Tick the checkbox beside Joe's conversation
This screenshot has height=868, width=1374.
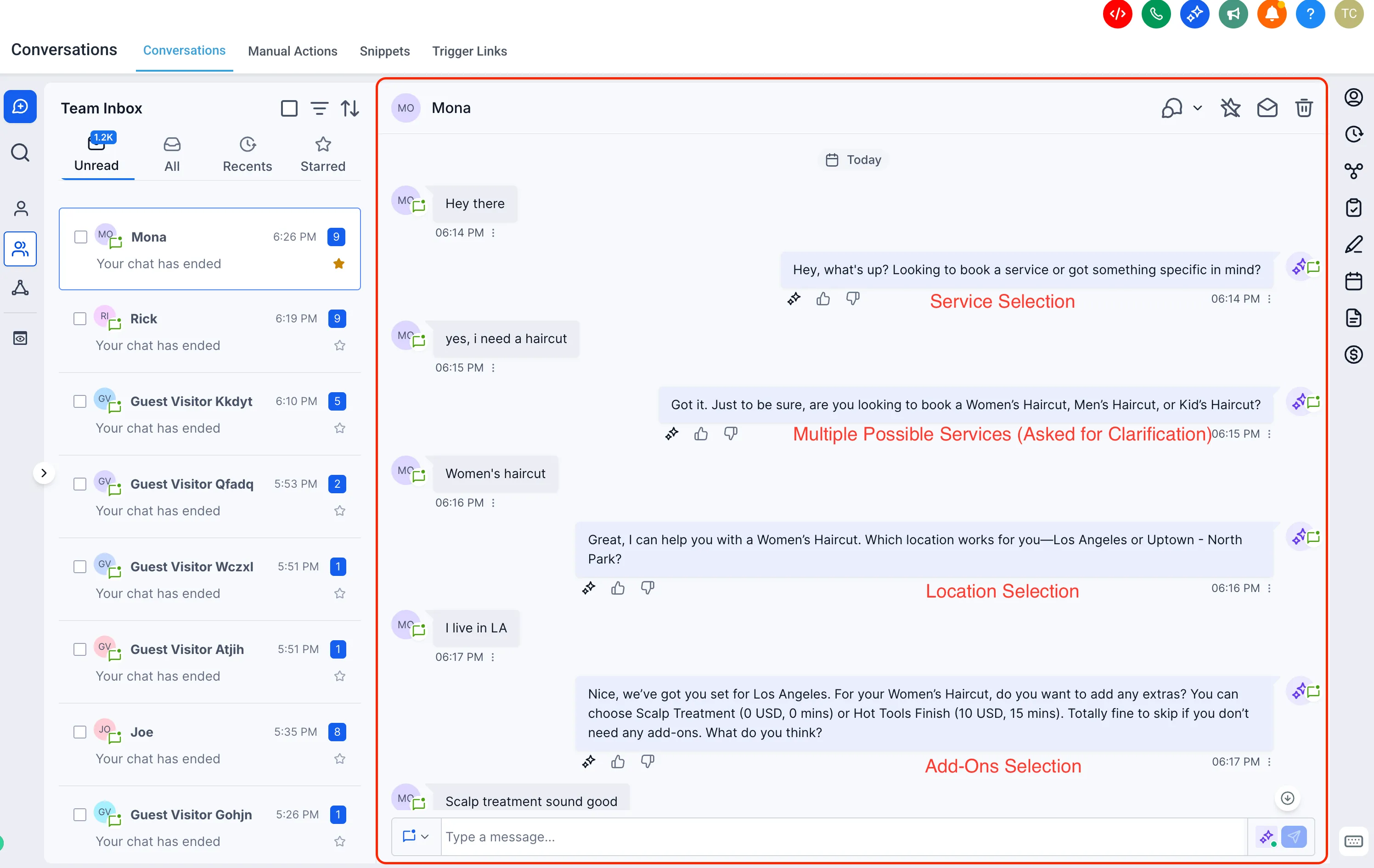click(80, 732)
